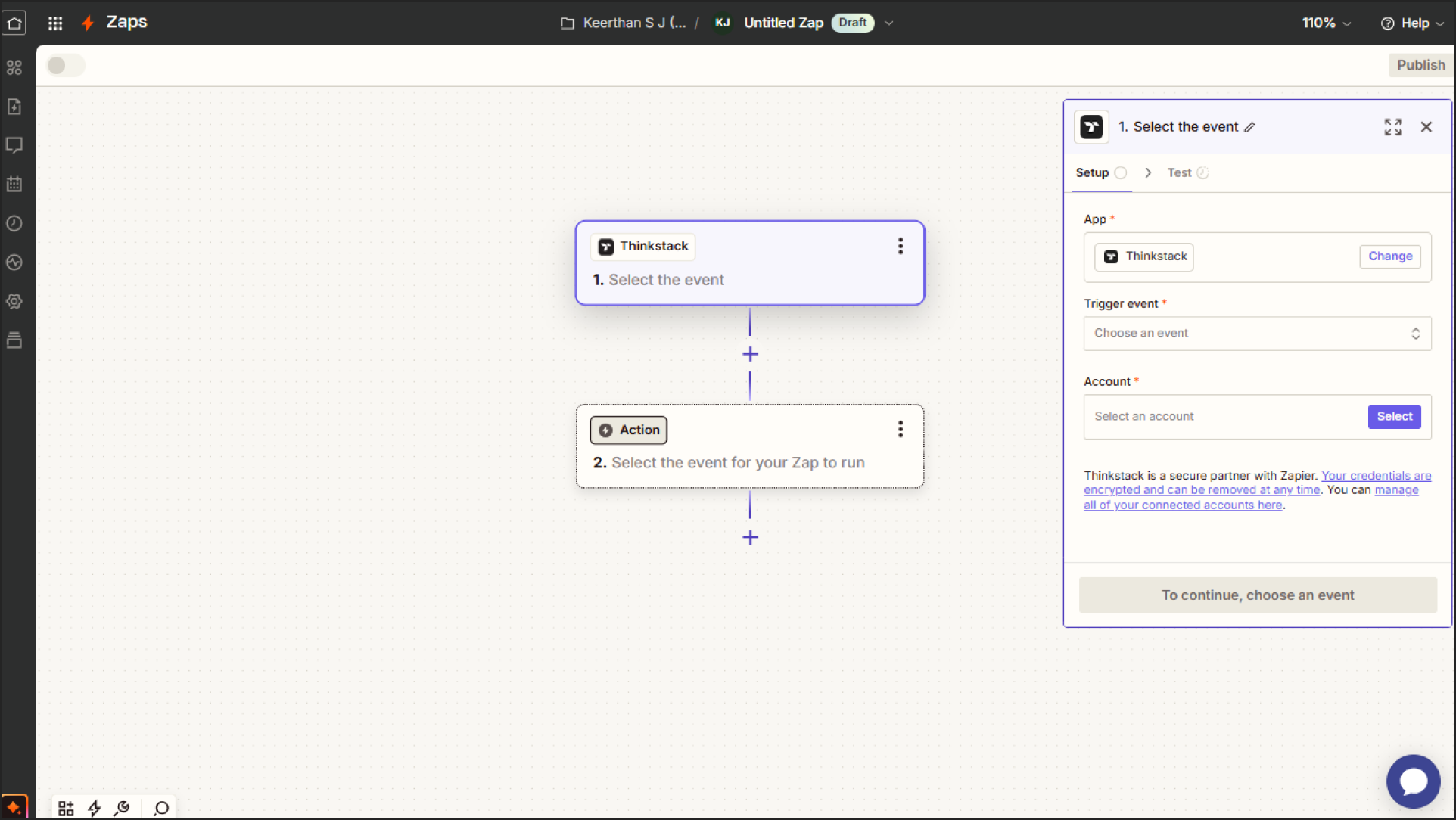
Task: Open the four-circles icon in left sidebar
Action: [14, 67]
